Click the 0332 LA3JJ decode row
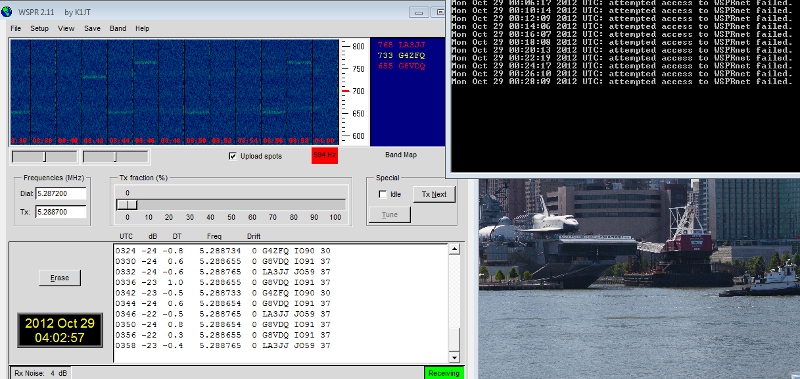The height and width of the screenshot is (379, 800). pyautogui.click(x=223, y=272)
